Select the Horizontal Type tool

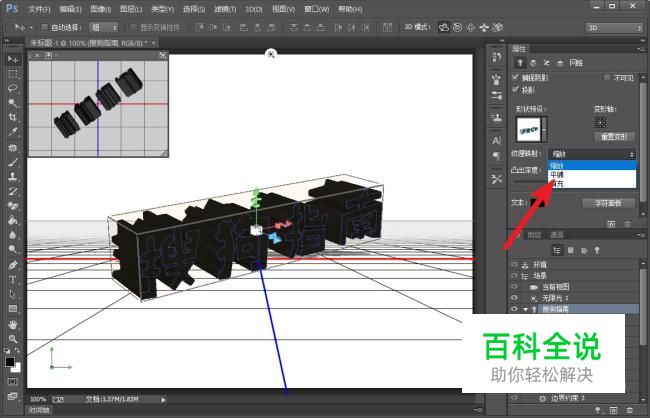point(12,279)
